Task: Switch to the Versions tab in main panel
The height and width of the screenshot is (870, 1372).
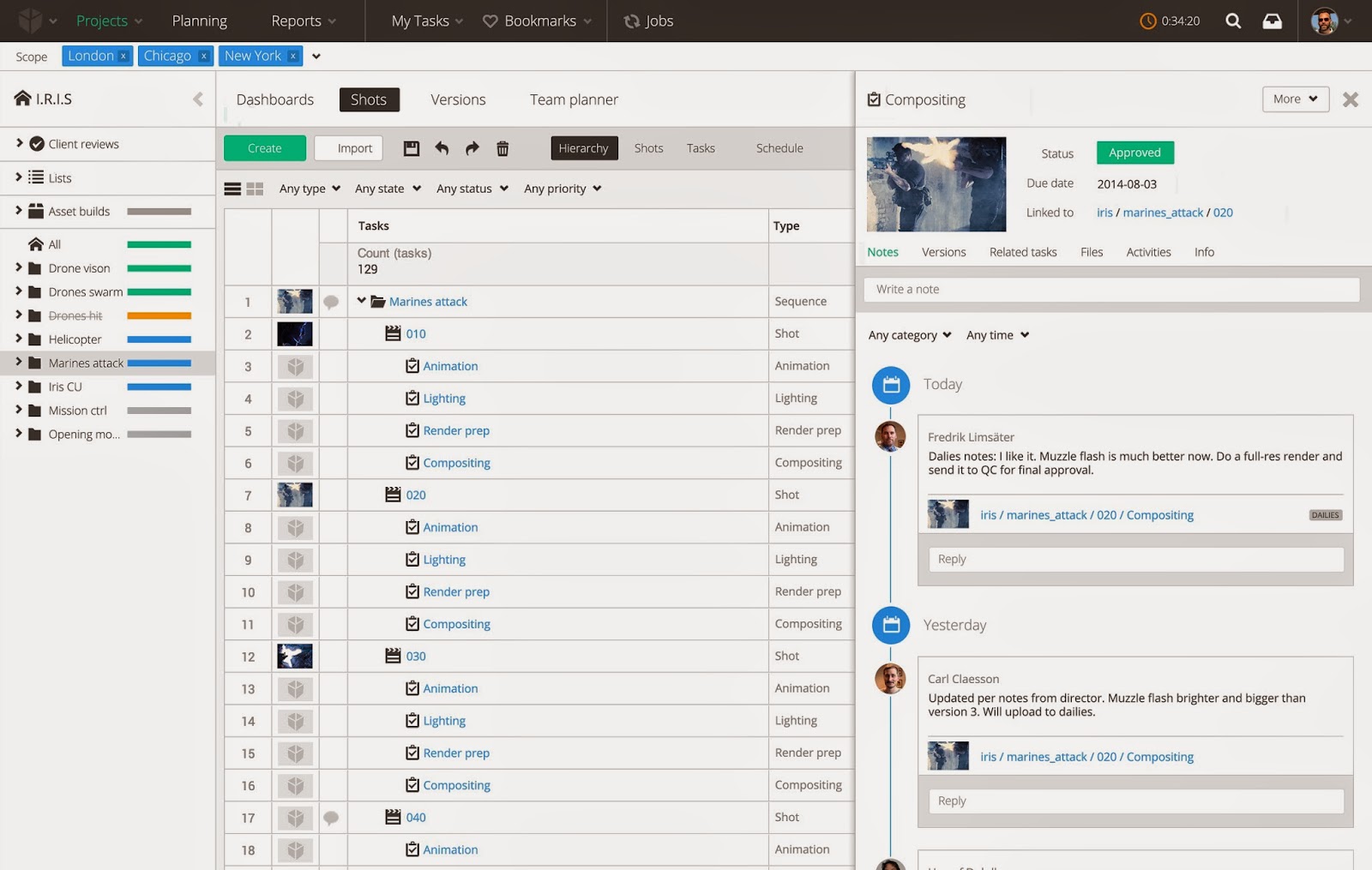Action: click(457, 99)
